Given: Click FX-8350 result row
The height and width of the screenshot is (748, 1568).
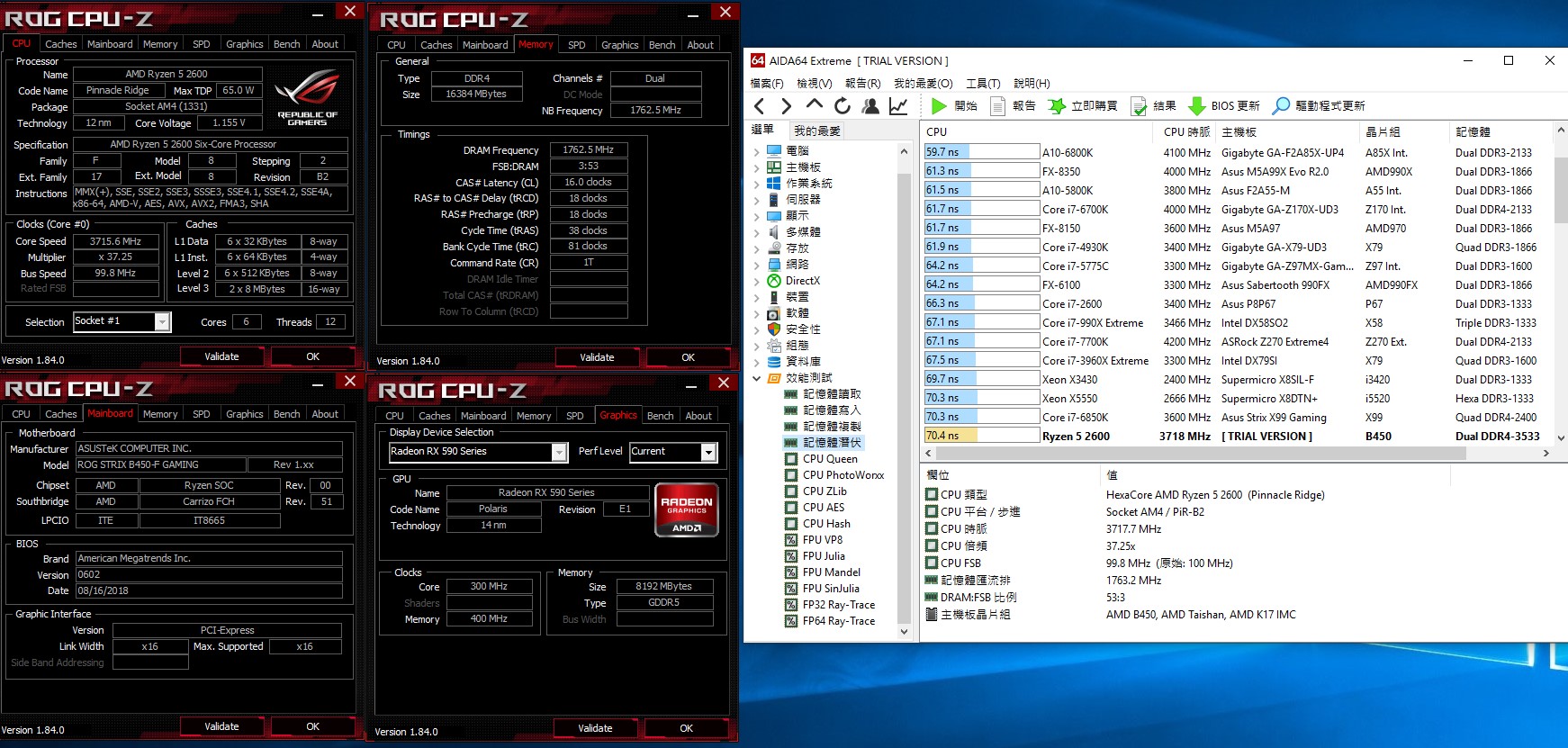Looking at the screenshot, I should 1237,171.
